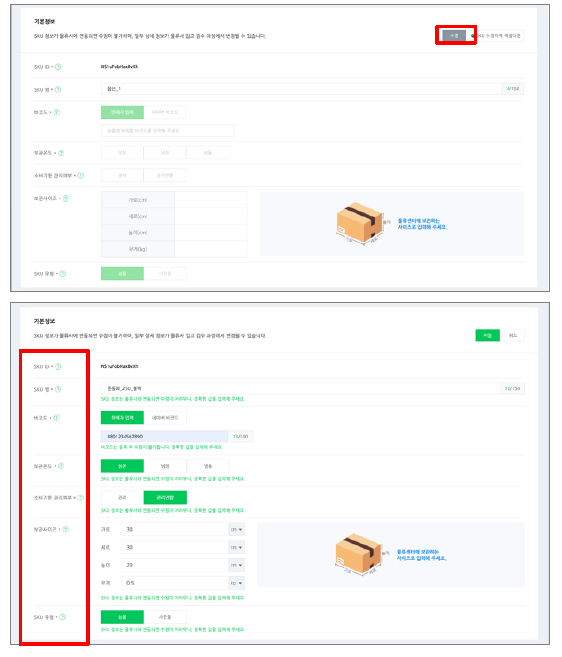
Task: Click the 바코드 help icon in read-only form
Action: click(x=57, y=112)
